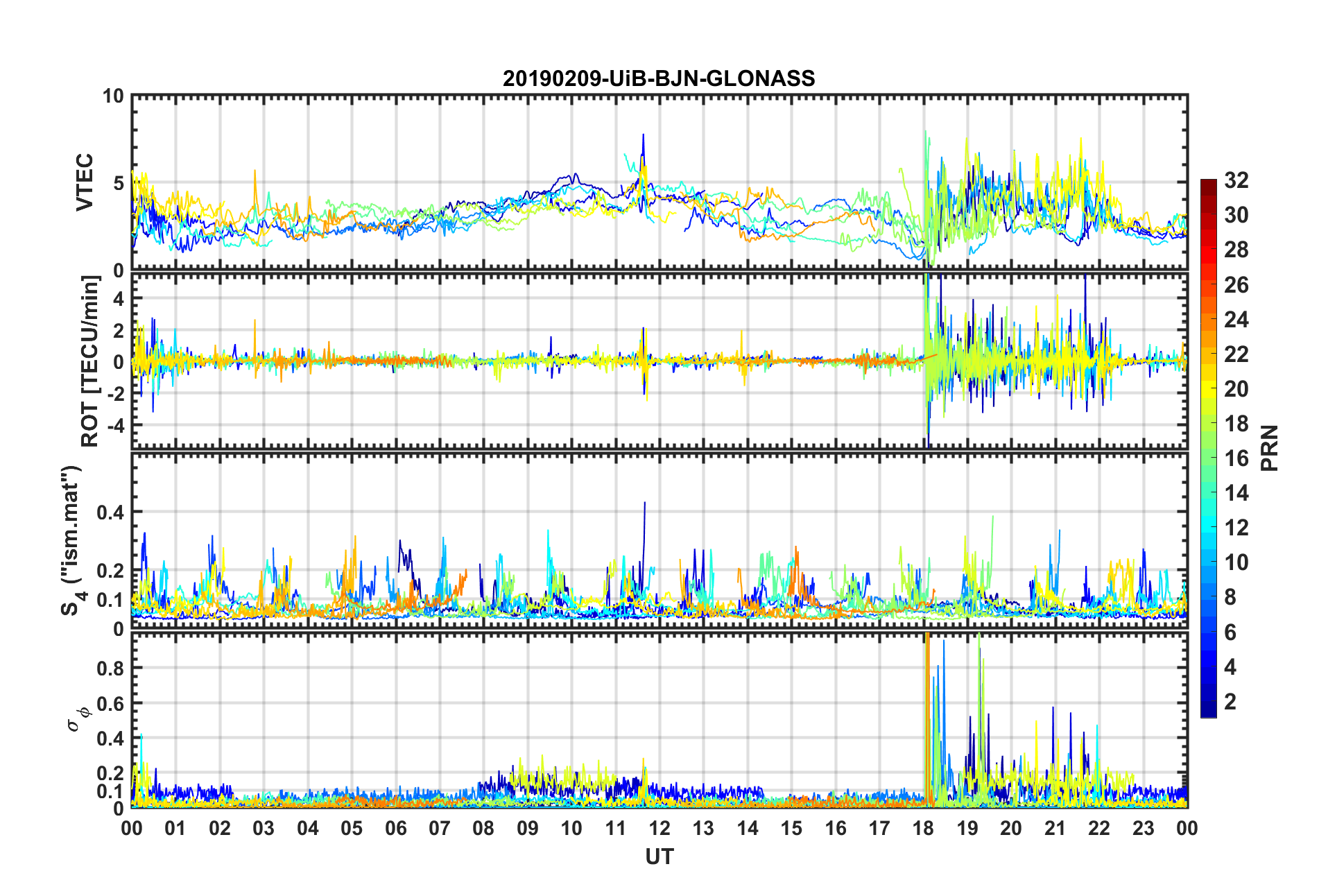Click colorbar tick label 32
This screenshot has width=1319, height=896.
1236,180
